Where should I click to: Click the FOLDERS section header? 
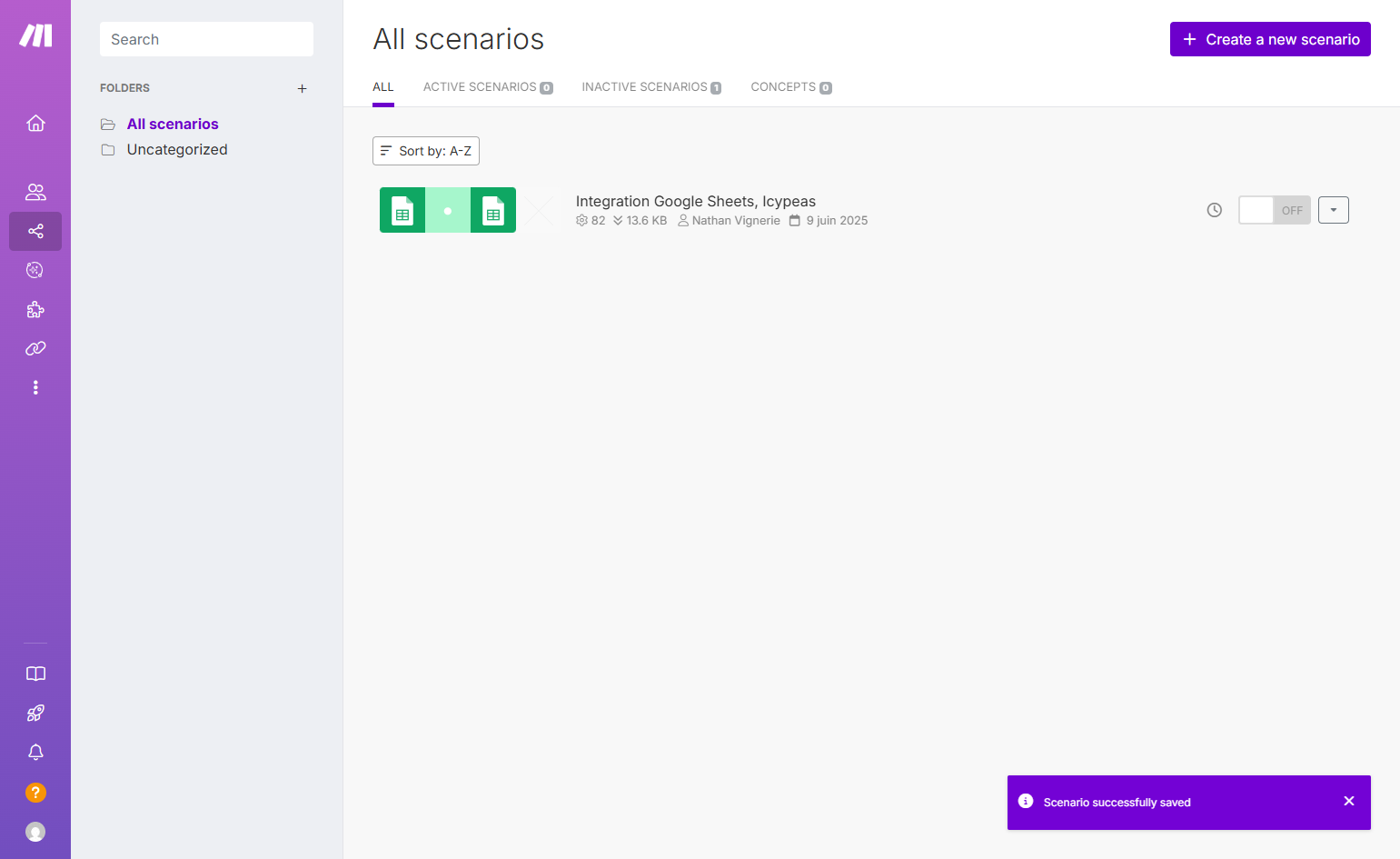[124, 88]
